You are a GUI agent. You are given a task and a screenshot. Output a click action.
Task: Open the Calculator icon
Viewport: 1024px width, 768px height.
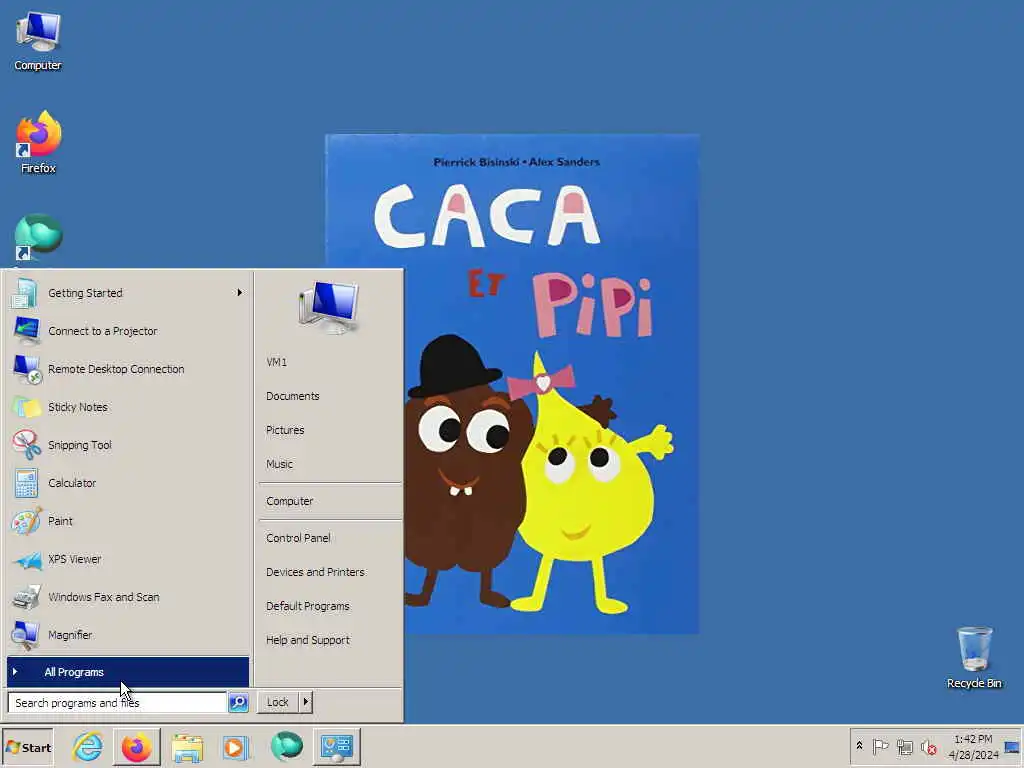tap(26, 483)
